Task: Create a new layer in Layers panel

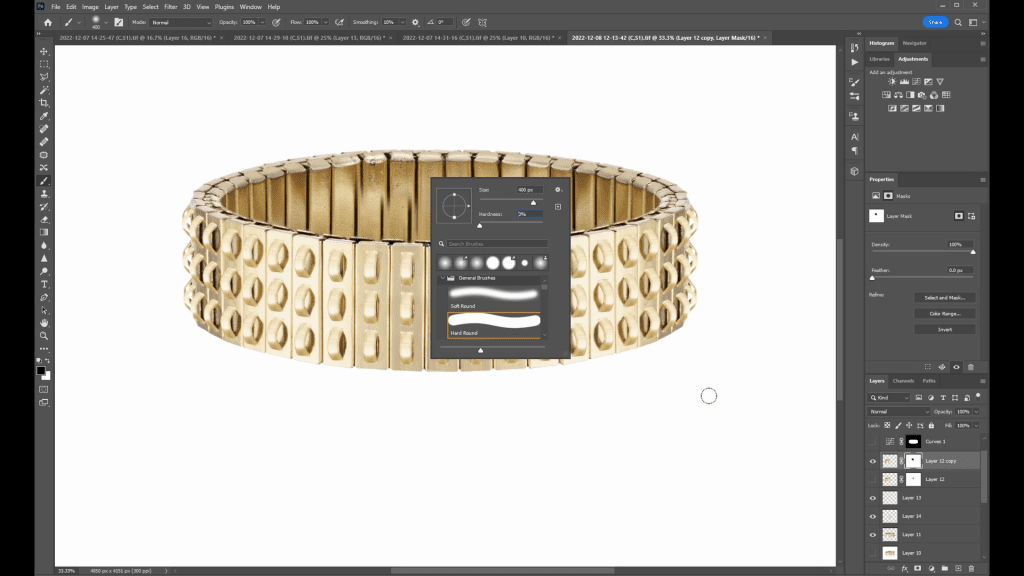Action: point(958,568)
